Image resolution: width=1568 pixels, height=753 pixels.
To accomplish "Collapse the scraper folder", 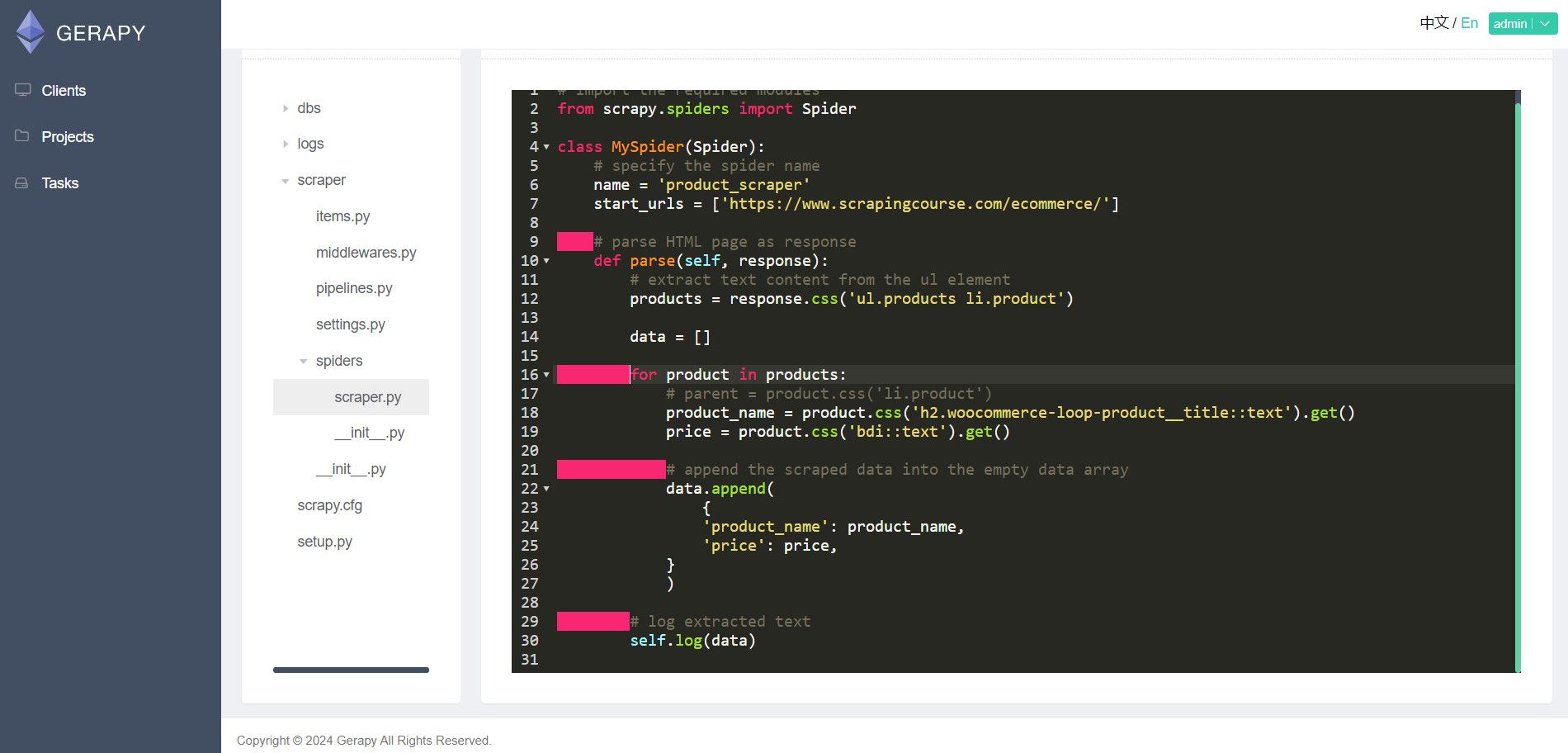I will coord(286,181).
